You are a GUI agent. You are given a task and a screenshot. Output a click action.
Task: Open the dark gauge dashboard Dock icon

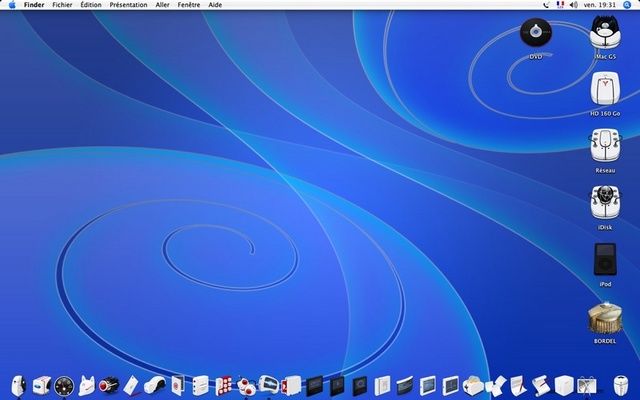click(x=64, y=386)
